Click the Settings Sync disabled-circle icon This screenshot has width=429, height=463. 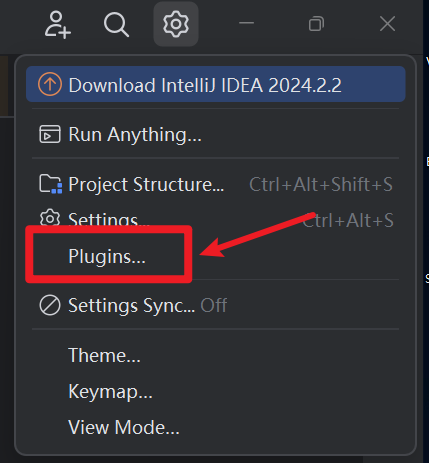(x=50, y=305)
